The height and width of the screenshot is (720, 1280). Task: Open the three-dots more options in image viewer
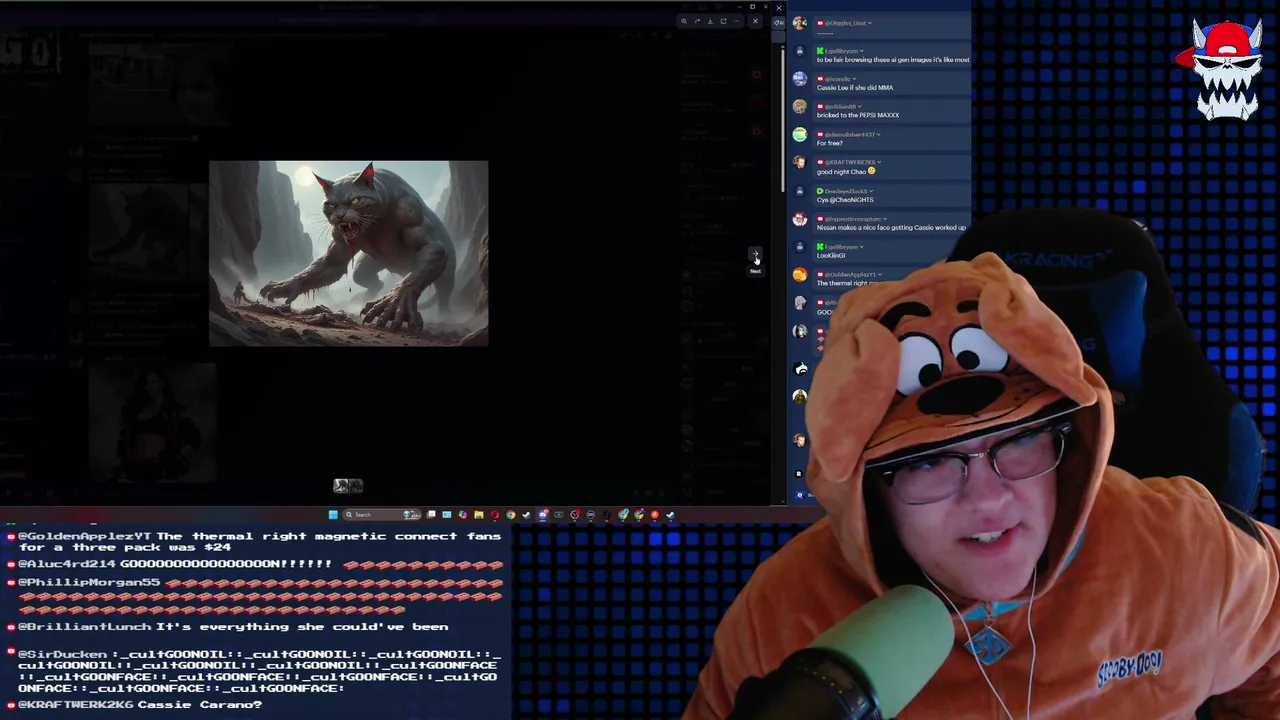point(737,21)
